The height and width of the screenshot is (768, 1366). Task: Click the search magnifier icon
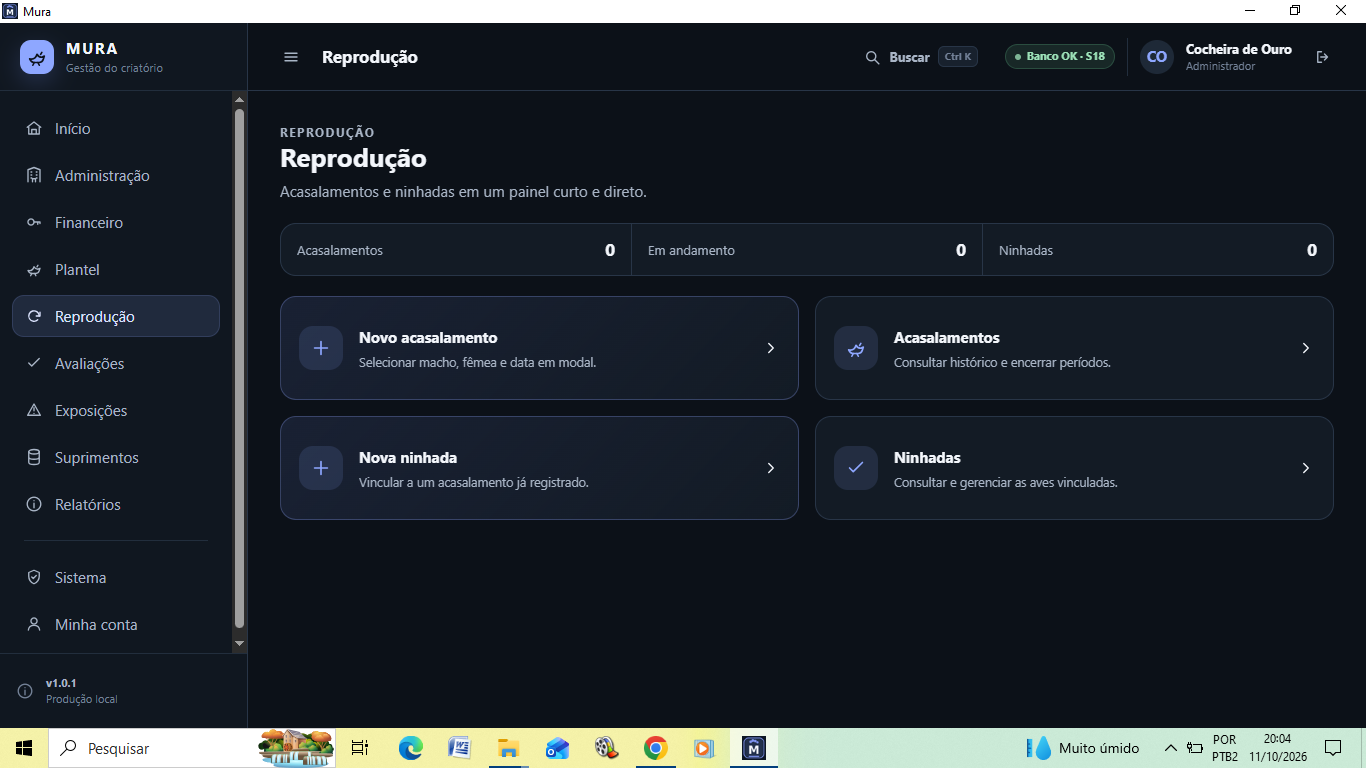pyautogui.click(x=872, y=57)
